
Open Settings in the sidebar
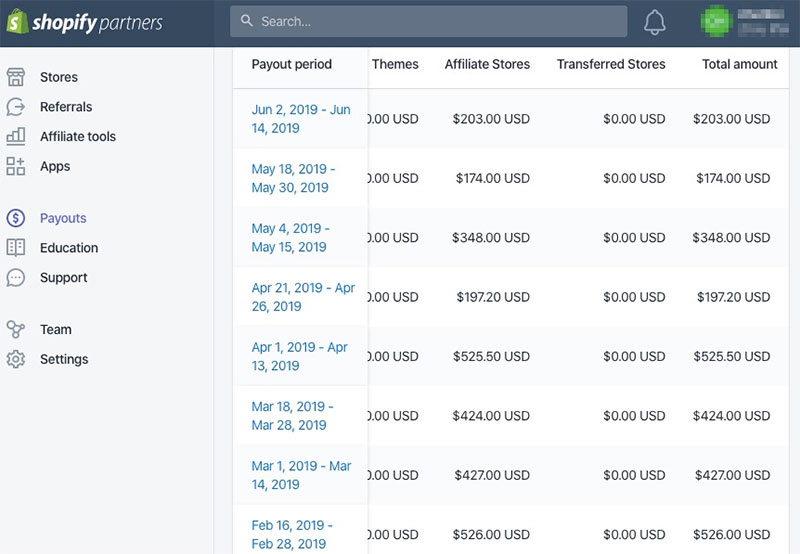point(64,359)
